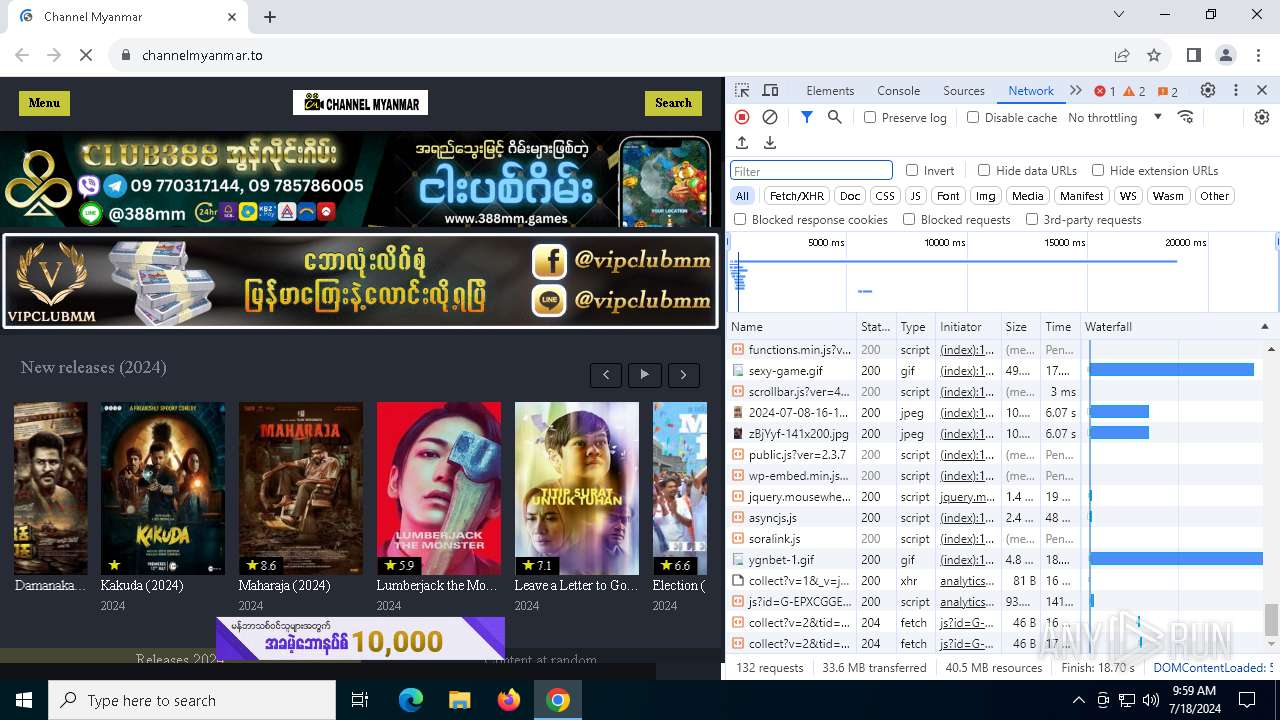Click the network request list scrollbar
The height and width of the screenshot is (720, 1280).
coord(1271,619)
